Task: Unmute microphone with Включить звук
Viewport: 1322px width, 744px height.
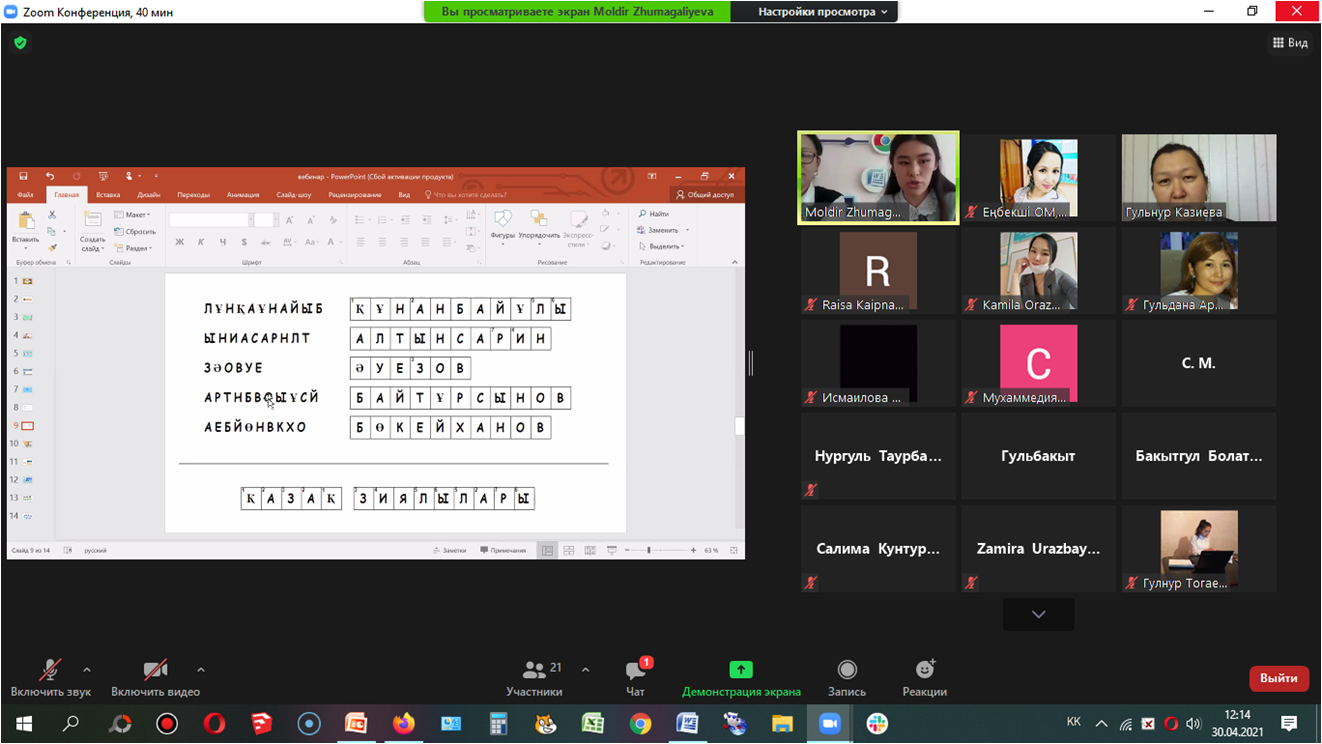Action: pos(49,670)
